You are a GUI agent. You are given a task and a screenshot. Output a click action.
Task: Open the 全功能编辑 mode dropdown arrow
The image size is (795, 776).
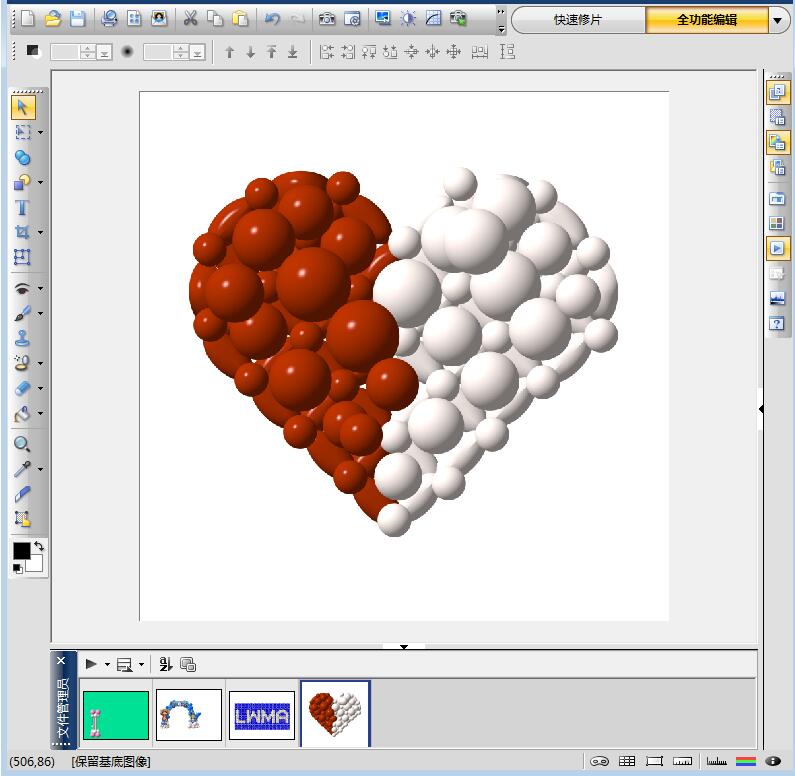coord(778,20)
